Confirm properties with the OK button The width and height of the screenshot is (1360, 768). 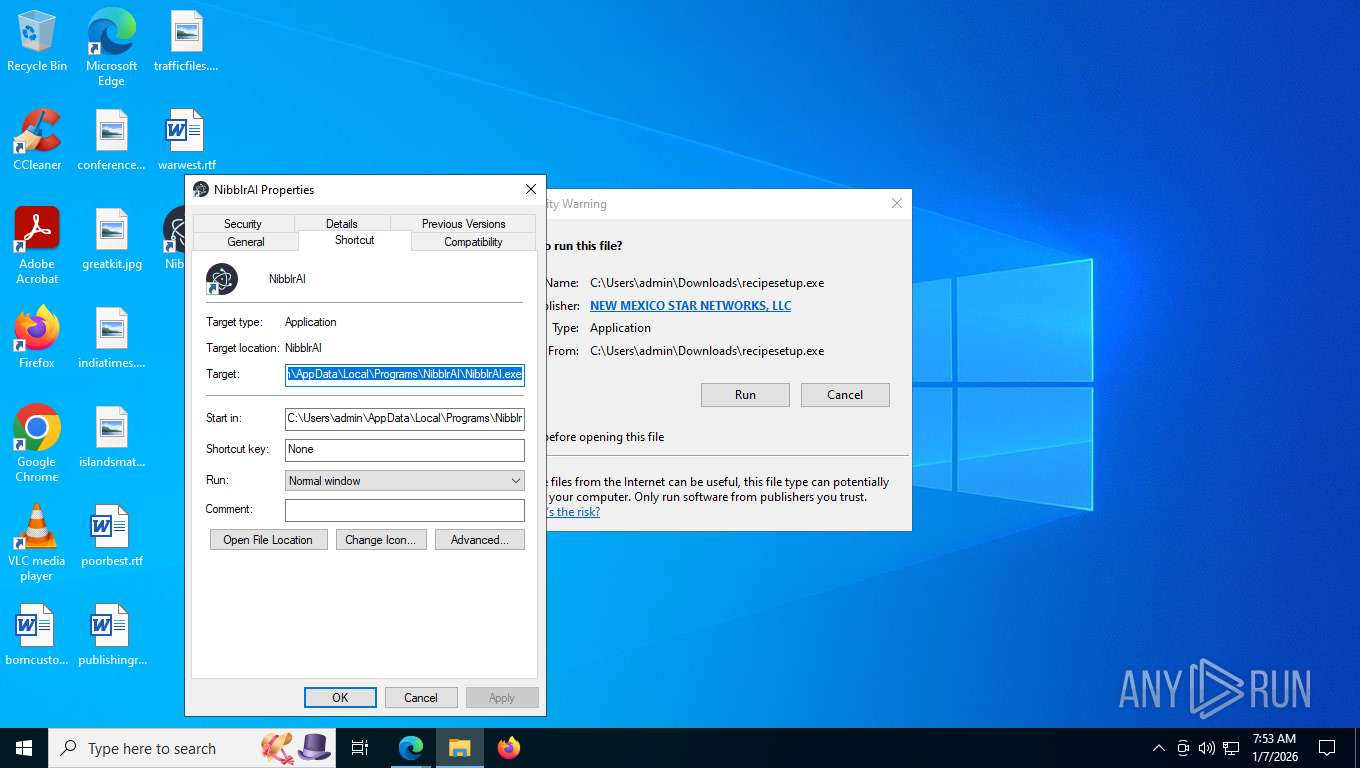340,698
